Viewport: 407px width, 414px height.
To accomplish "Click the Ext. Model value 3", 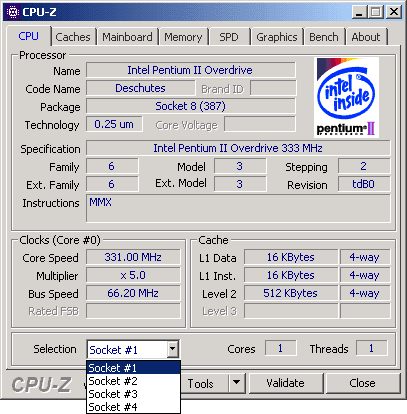I will (240, 184).
